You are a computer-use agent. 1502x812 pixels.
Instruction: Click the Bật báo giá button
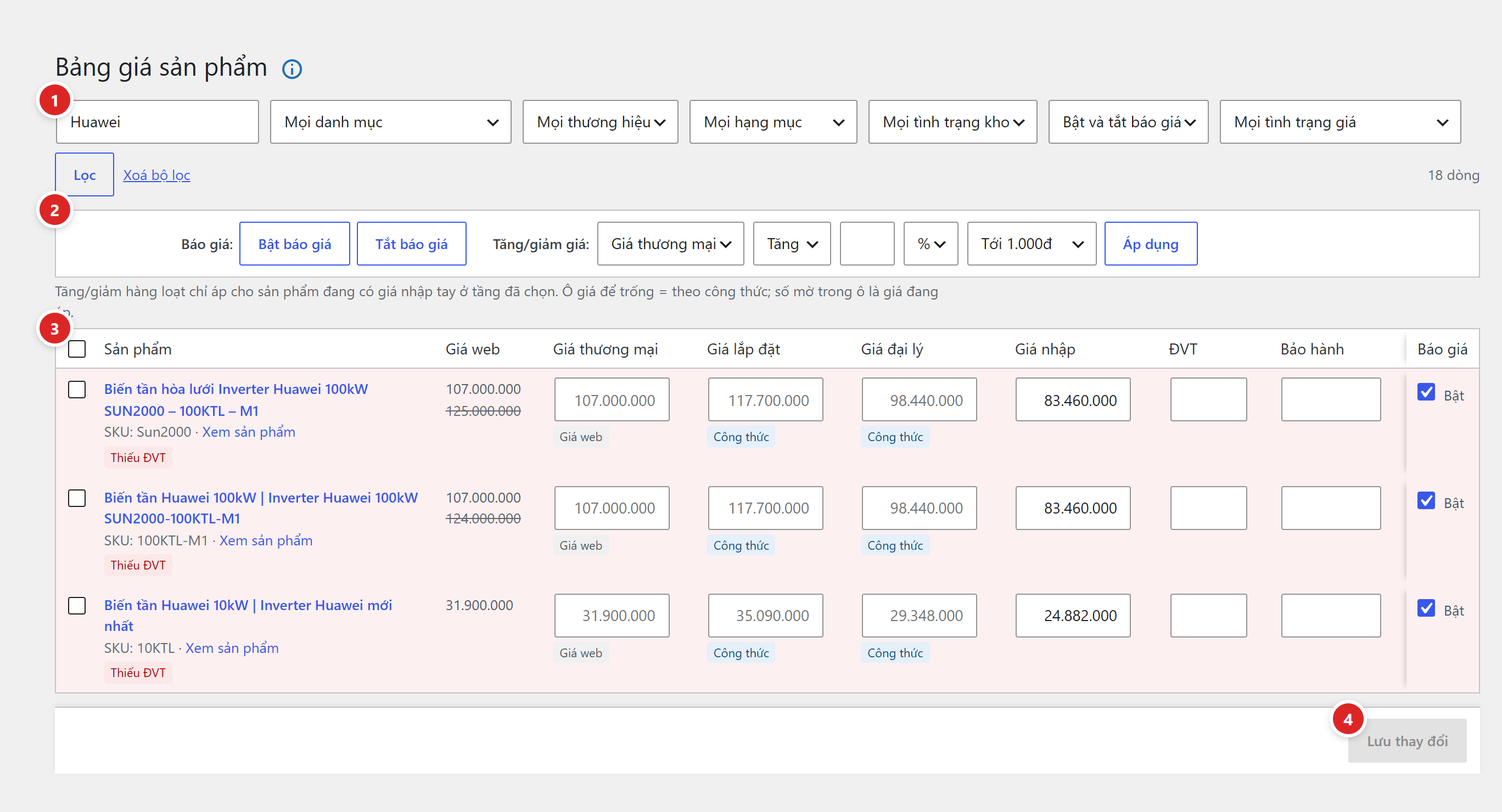294,244
